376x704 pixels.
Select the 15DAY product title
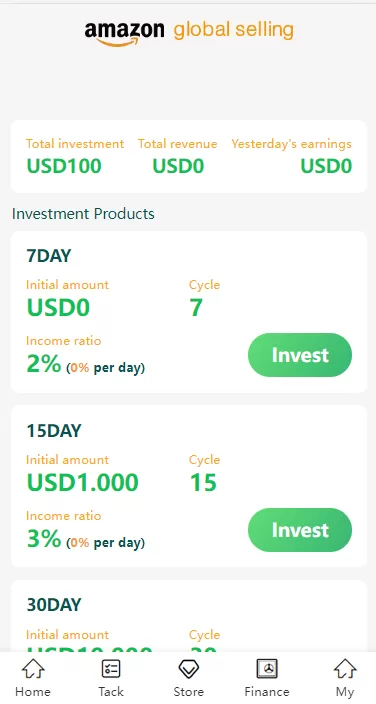pos(54,431)
